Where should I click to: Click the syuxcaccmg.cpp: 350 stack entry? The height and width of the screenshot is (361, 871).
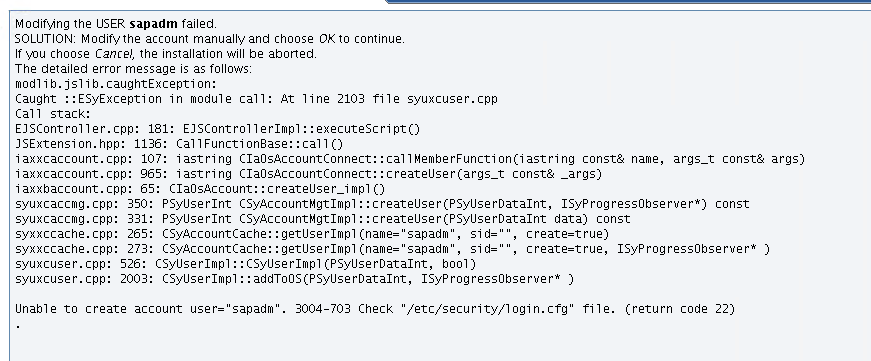coord(382,204)
